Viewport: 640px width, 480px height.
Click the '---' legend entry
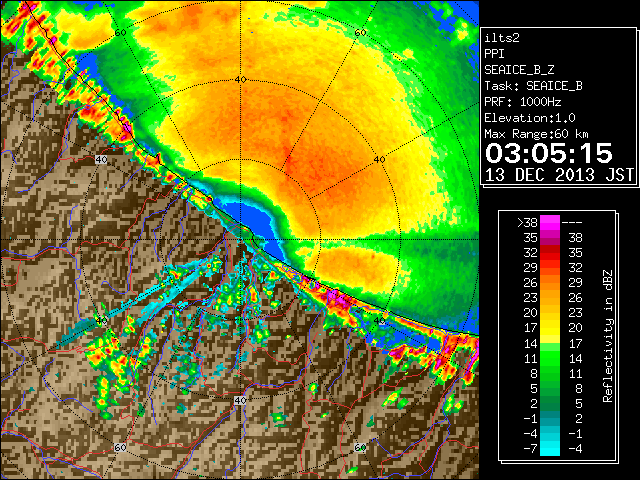(572, 222)
